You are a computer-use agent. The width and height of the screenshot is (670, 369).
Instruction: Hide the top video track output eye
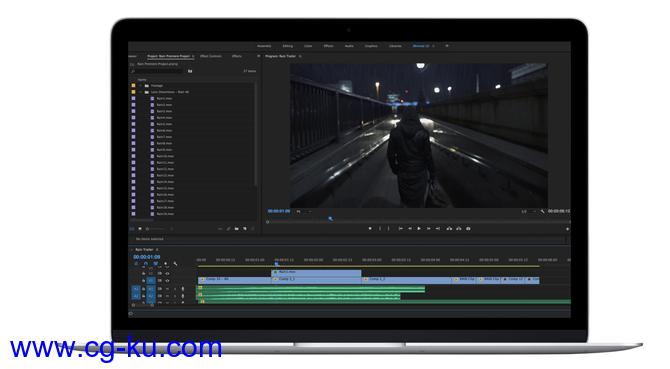point(167,273)
